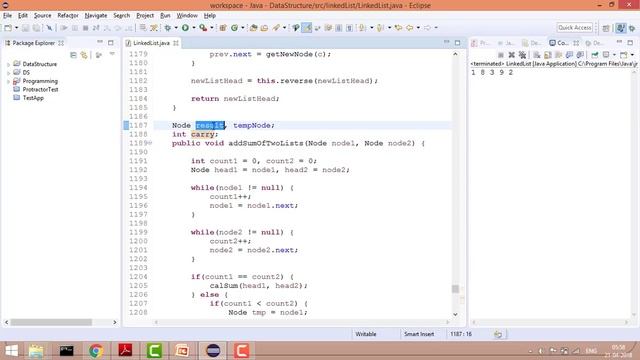
Task: Click the Quick Access search field
Action: (x=575, y=27)
